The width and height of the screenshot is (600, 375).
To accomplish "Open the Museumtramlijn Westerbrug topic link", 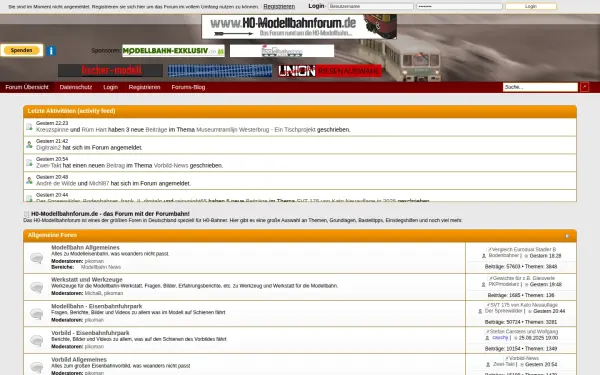I will tap(256, 130).
